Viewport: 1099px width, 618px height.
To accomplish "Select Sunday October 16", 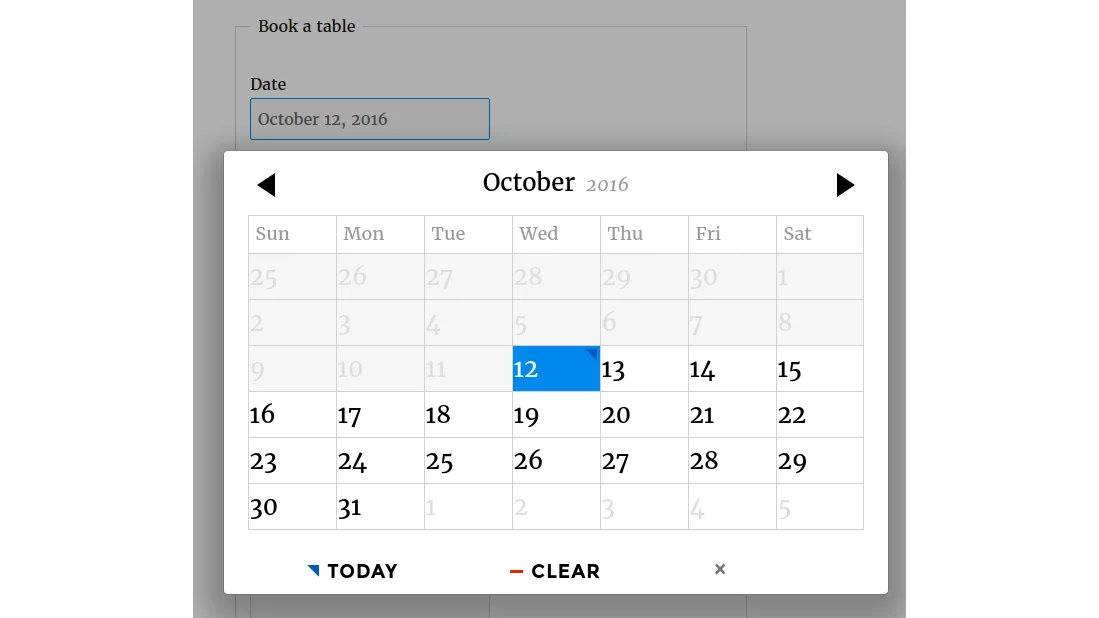I will 292,415.
